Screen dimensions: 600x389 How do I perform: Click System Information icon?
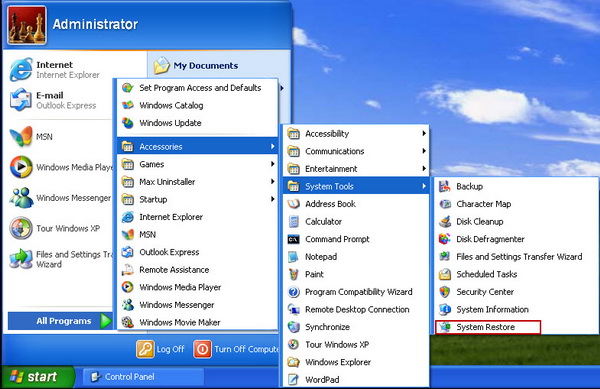[445, 309]
